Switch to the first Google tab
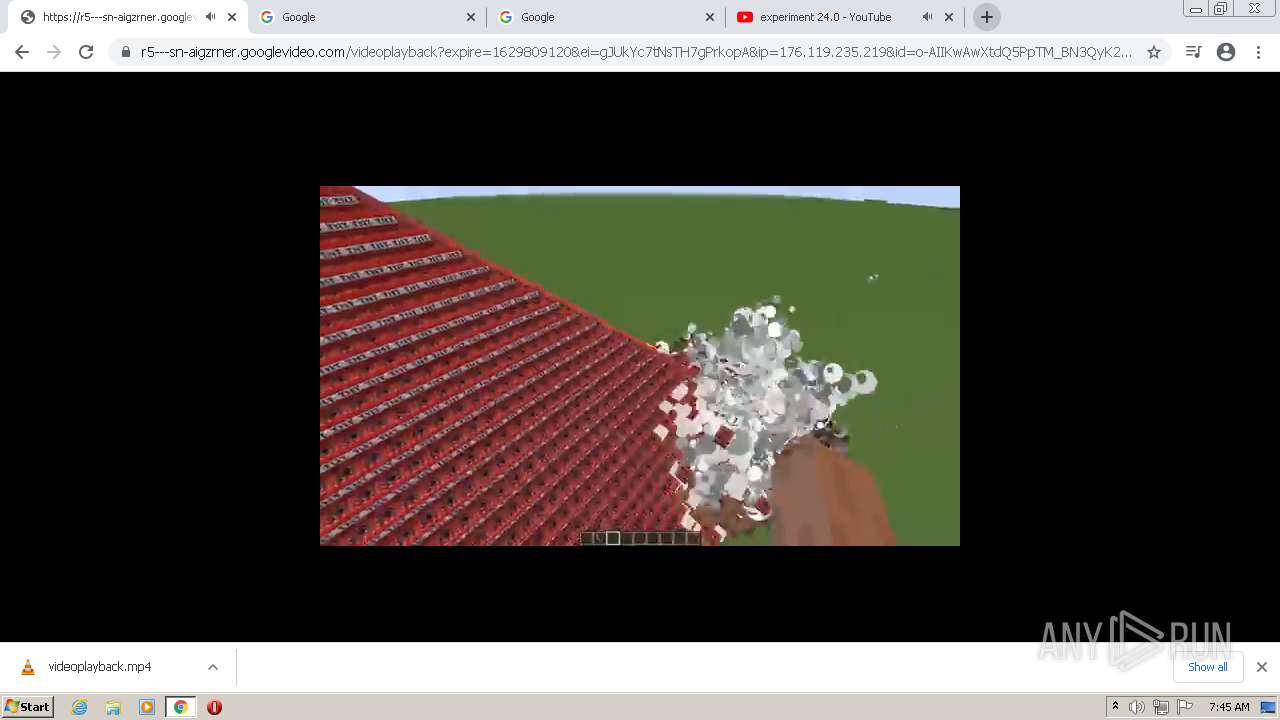 [x=298, y=17]
